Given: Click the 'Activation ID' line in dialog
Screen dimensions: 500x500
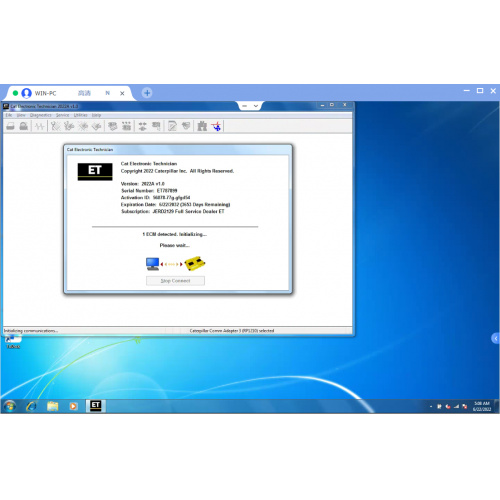Looking at the screenshot, I should [155, 198].
